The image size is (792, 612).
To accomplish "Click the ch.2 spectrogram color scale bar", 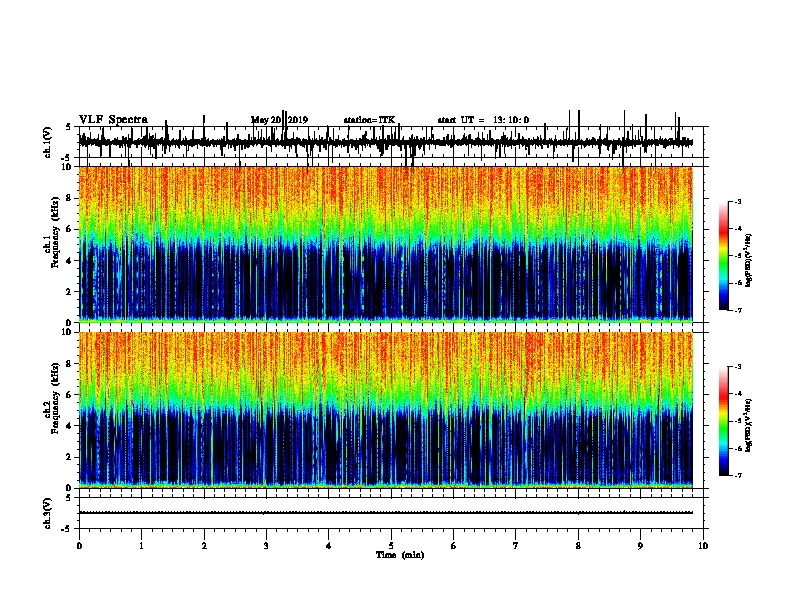I will 724,421.
